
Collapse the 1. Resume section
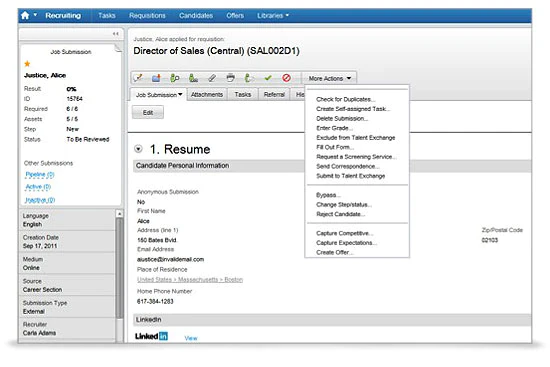pos(139,149)
